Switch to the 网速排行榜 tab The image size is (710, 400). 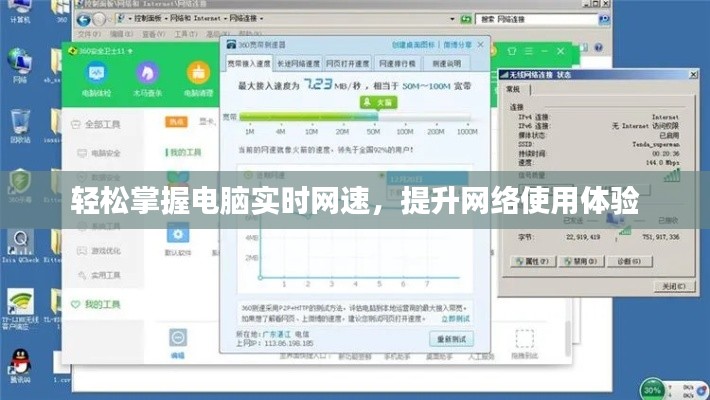[x=398, y=64]
